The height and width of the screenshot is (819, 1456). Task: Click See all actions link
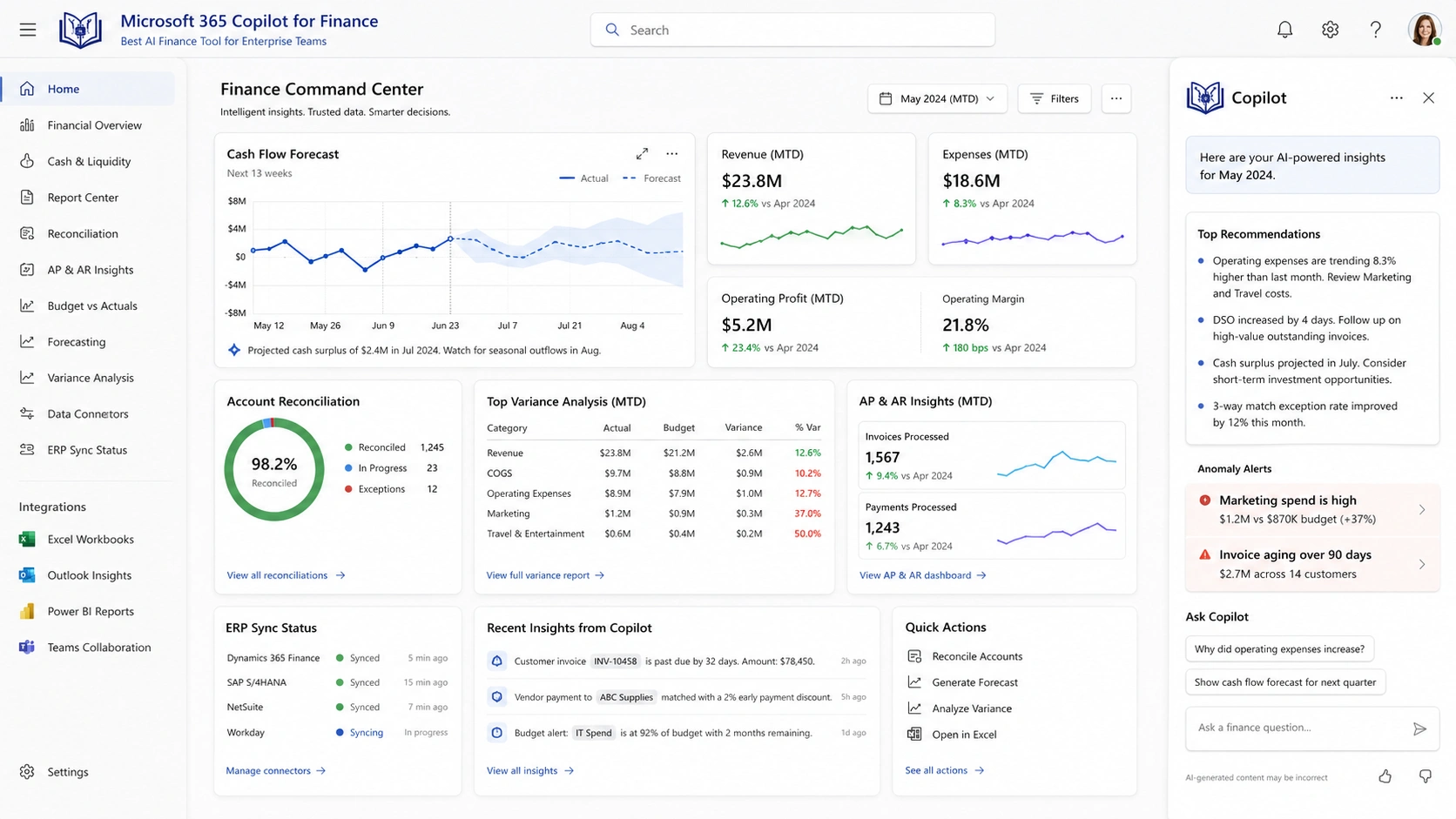tap(945, 770)
